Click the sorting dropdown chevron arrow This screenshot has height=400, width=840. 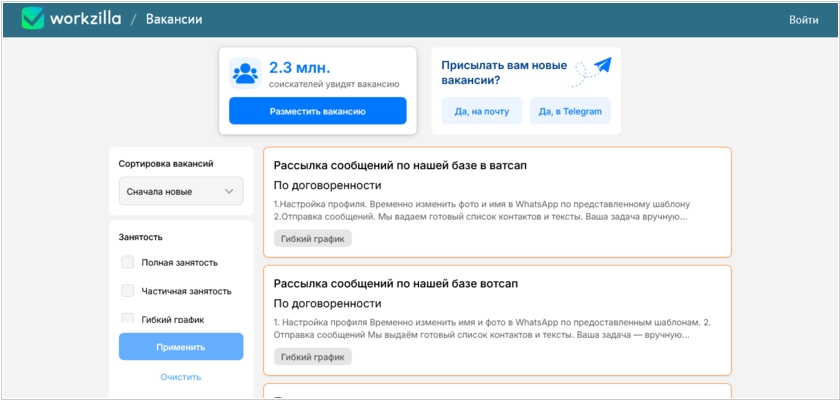(229, 191)
